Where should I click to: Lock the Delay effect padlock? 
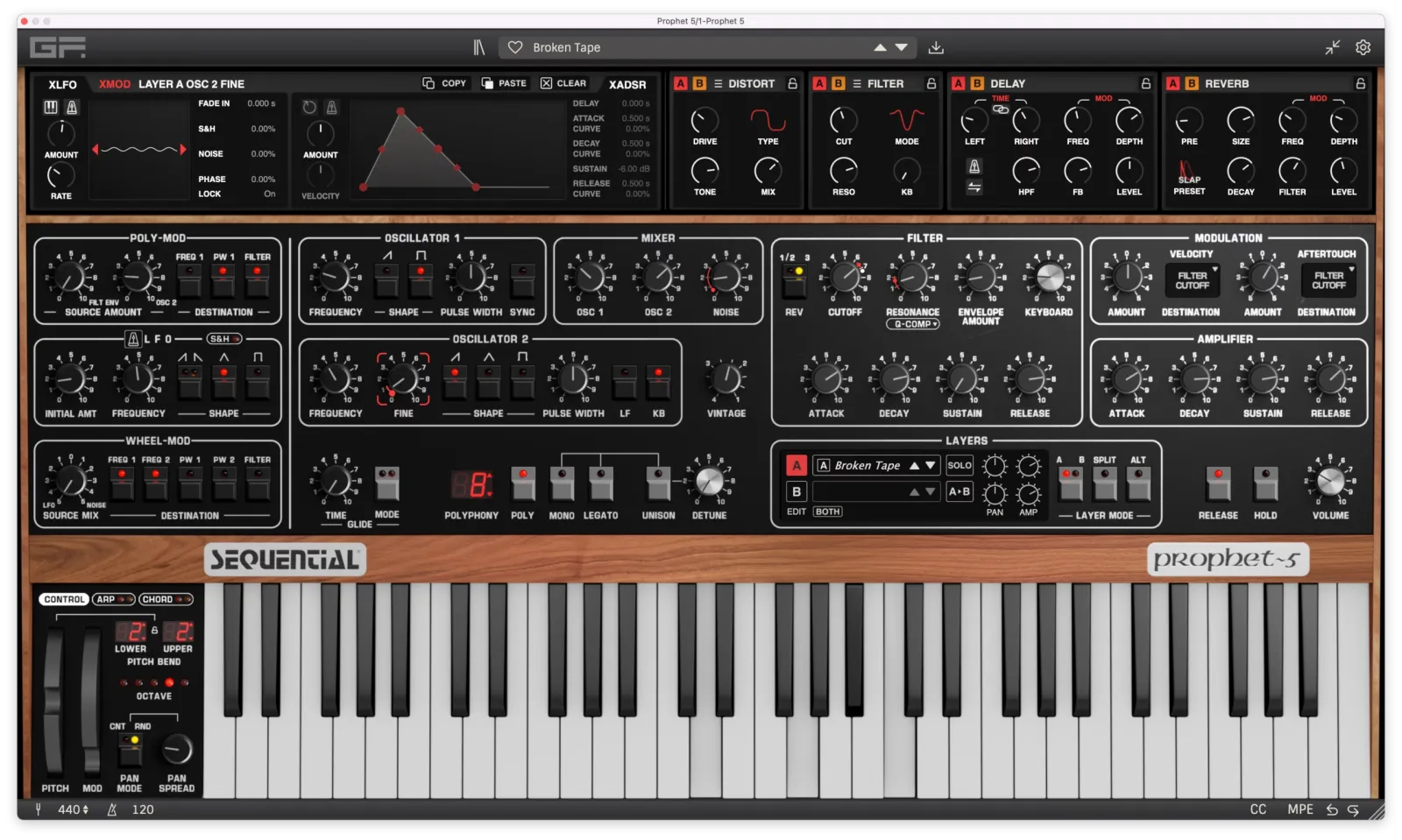1145,83
